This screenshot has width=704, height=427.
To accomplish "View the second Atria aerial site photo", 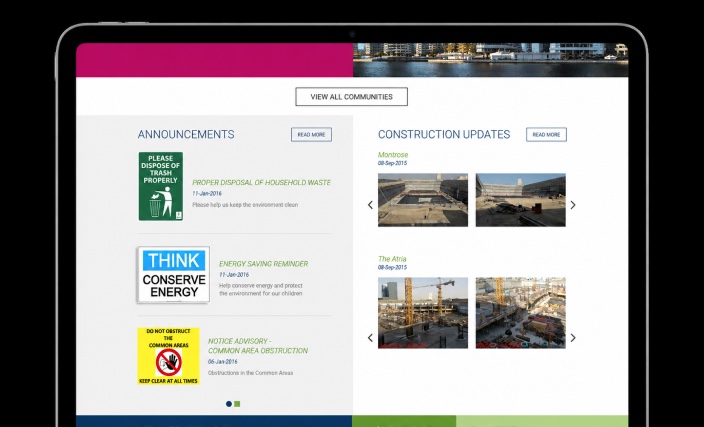I will coord(521,313).
